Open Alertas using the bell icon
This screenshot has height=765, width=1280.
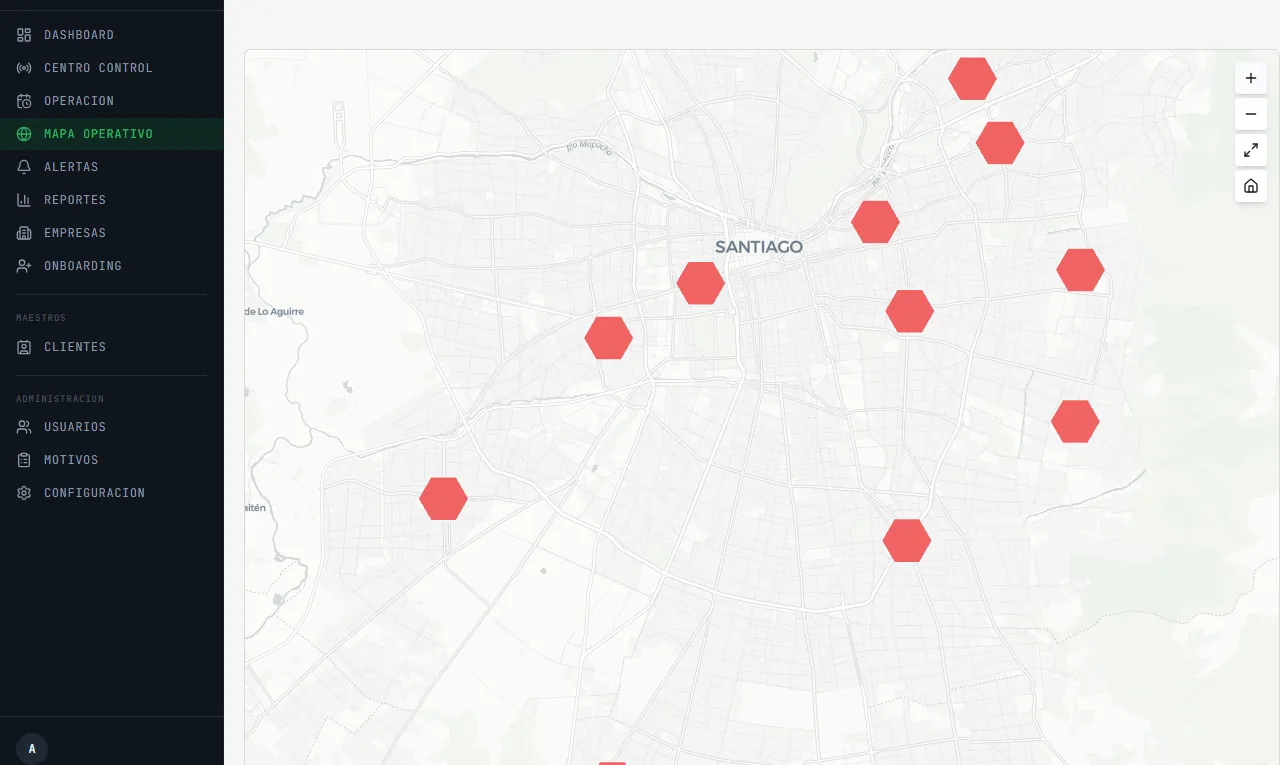(x=24, y=167)
